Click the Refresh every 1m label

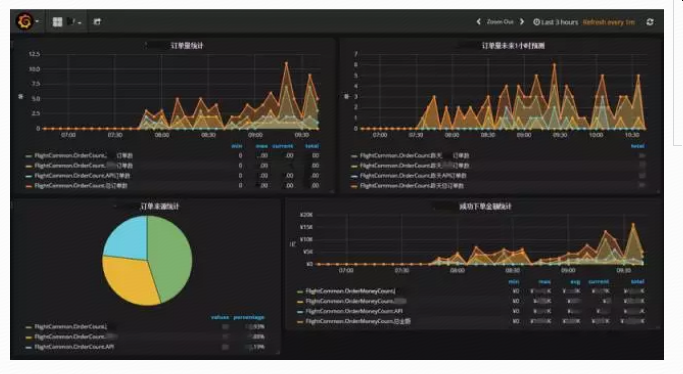coord(609,22)
